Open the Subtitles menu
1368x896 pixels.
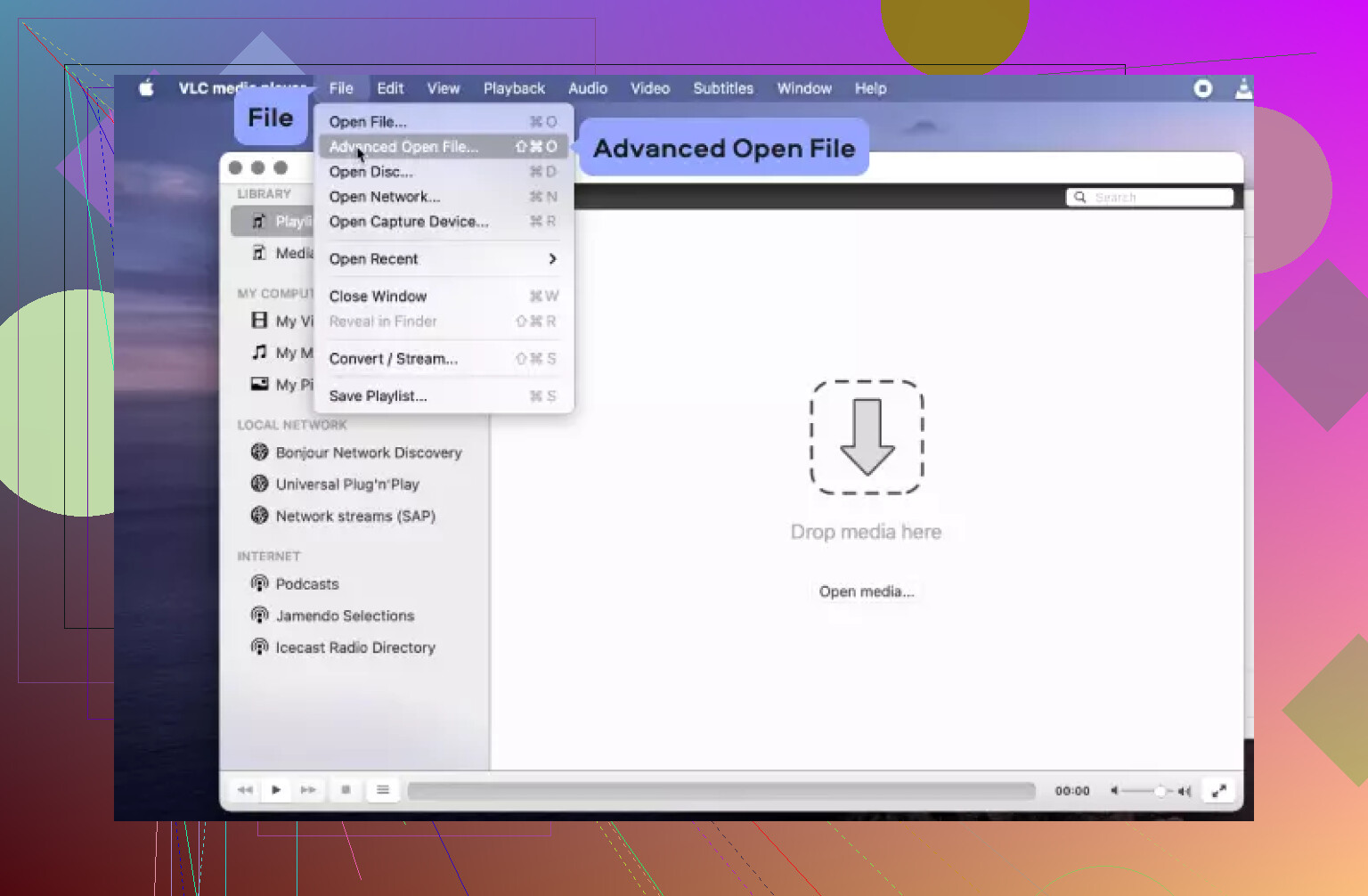pyautogui.click(x=723, y=88)
